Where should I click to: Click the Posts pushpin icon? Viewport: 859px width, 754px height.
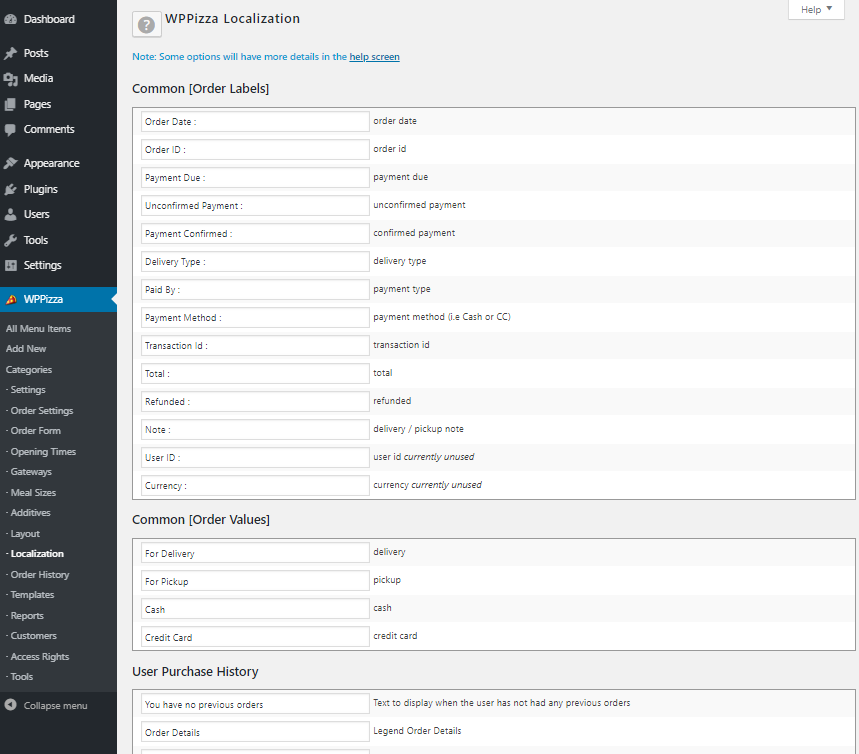click(x=11, y=53)
